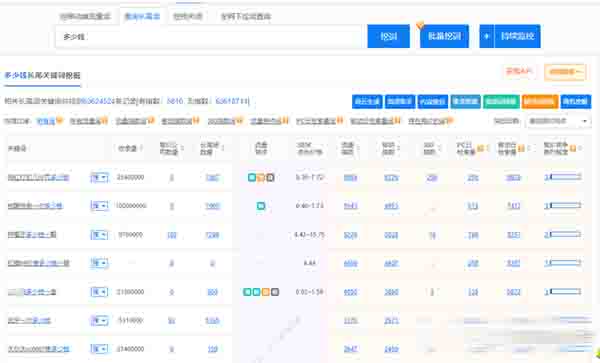Open the keyword link in the 9700000 row
This screenshot has width=600, height=363.
pos(32,234)
